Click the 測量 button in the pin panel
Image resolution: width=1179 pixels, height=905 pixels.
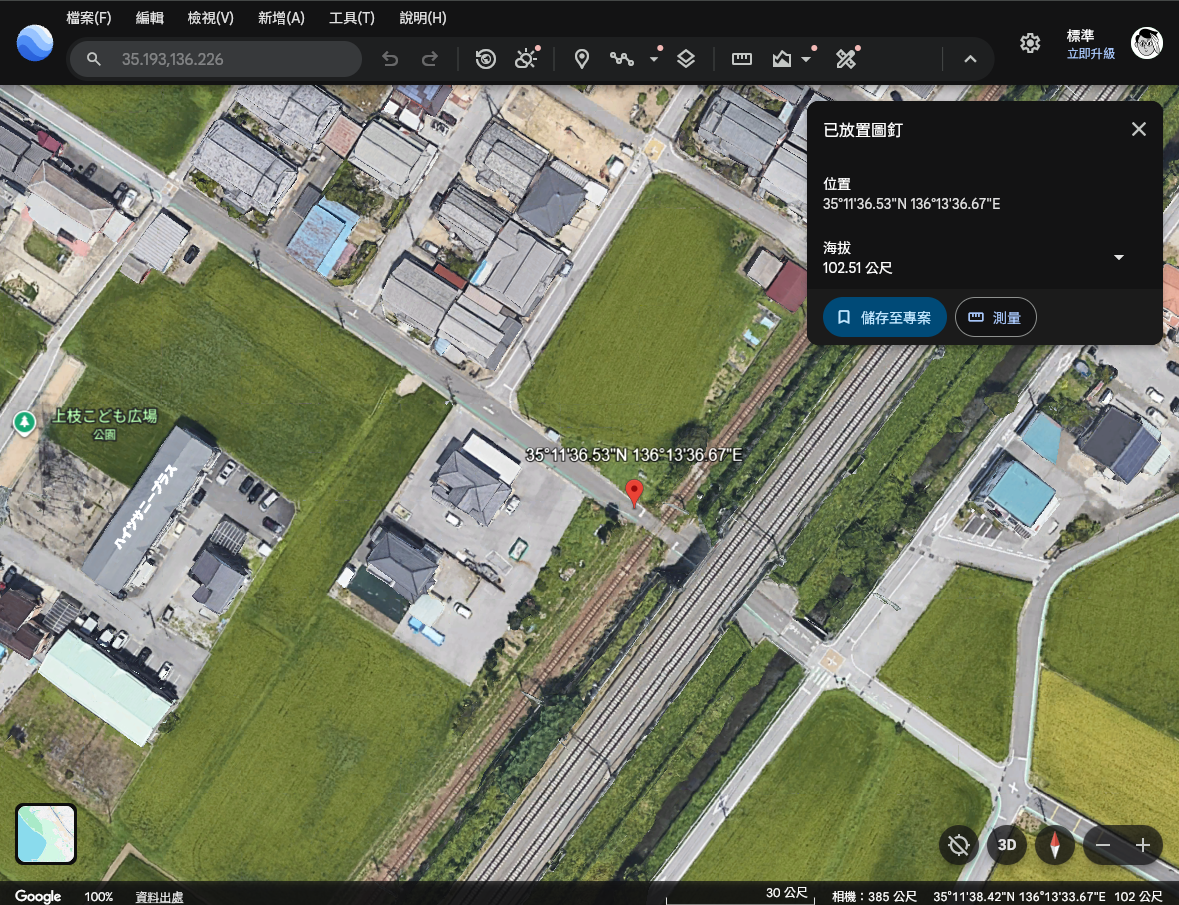click(x=996, y=318)
